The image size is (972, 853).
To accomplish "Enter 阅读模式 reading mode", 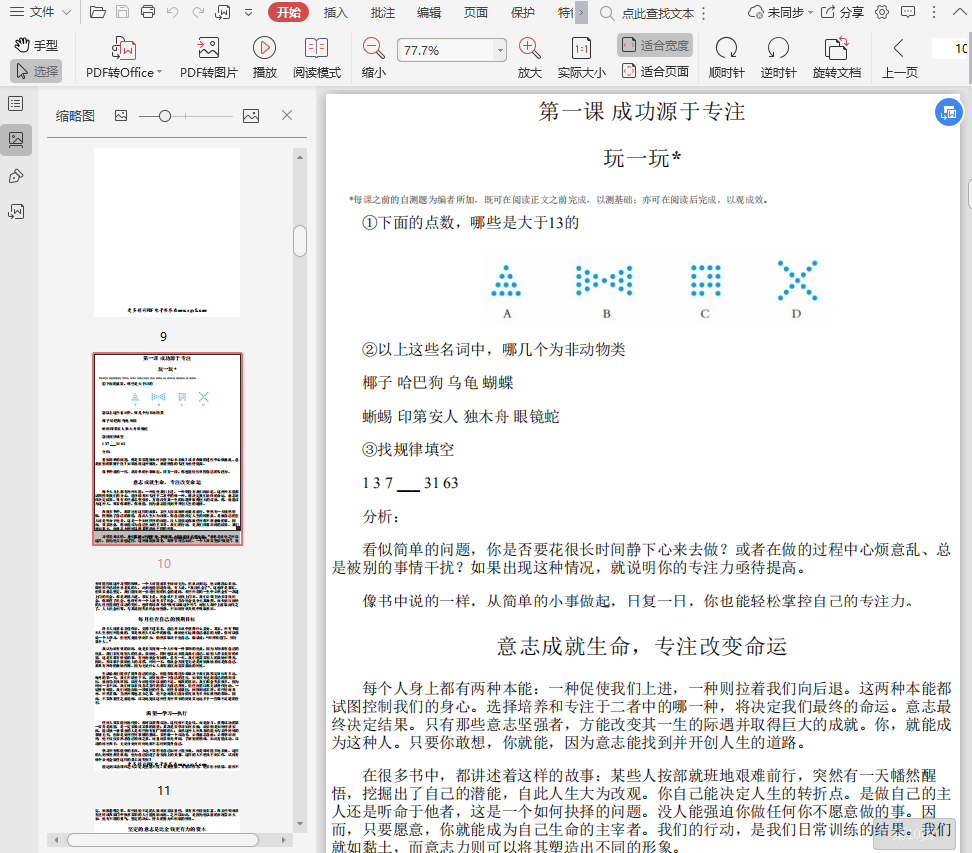I will click(x=317, y=58).
